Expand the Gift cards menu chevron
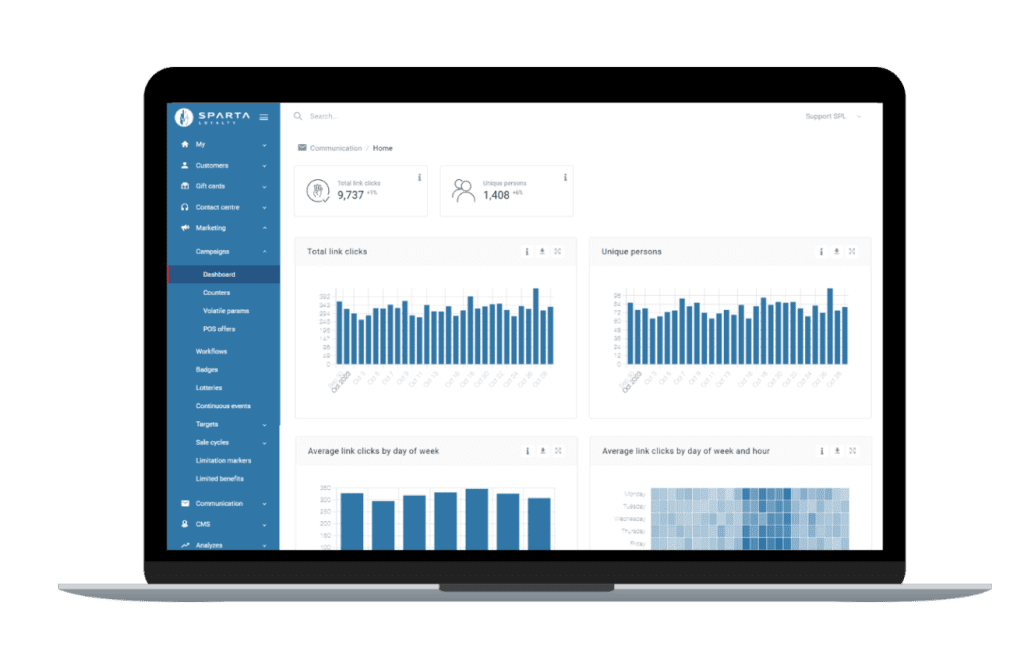Screen dimensions: 1024x669 pyautogui.click(x=264, y=187)
